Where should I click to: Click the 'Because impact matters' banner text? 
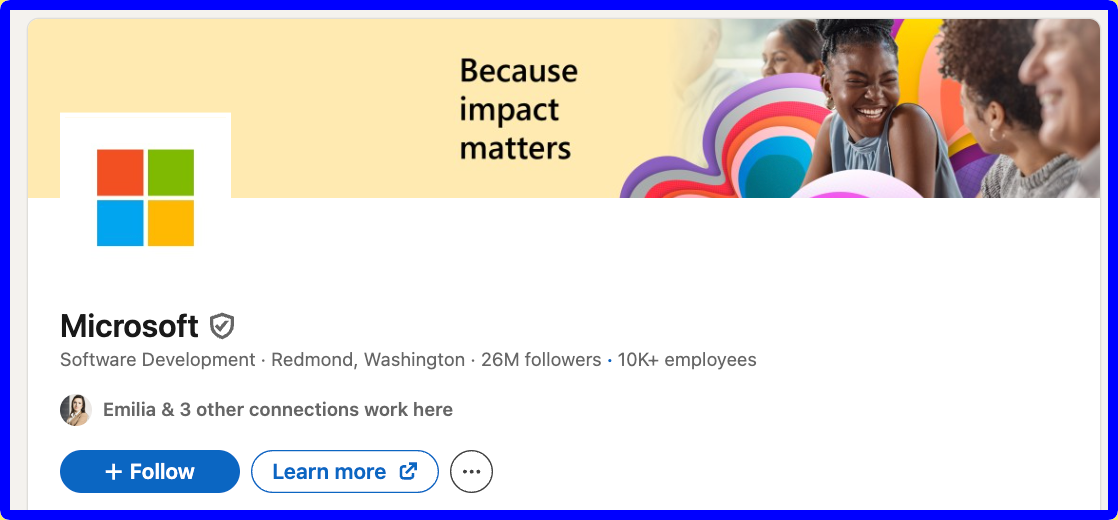[x=518, y=109]
